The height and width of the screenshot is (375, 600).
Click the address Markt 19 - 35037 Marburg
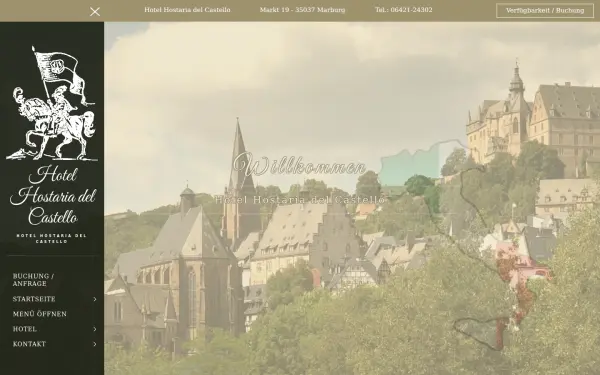click(x=302, y=10)
